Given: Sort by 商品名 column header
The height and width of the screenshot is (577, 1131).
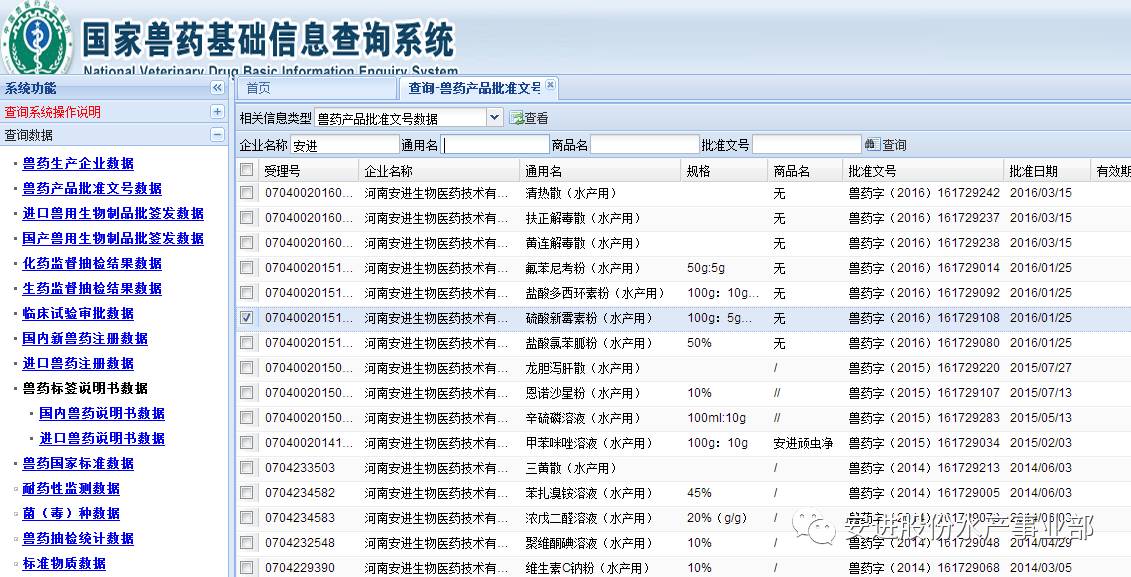Looking at the screenshot, I should click(x=806, y=170).
